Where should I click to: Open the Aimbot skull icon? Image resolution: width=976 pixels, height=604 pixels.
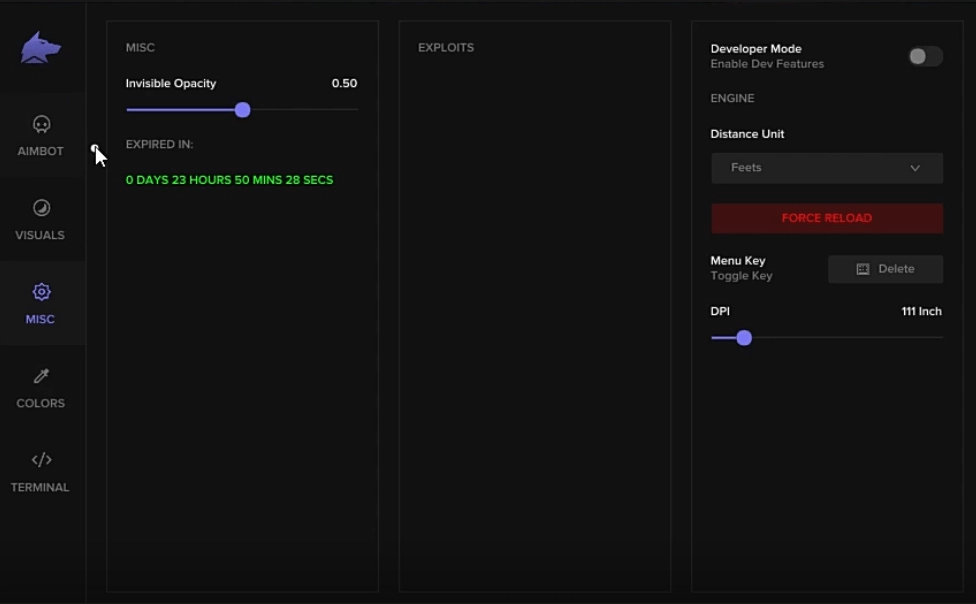pos(42,125)
